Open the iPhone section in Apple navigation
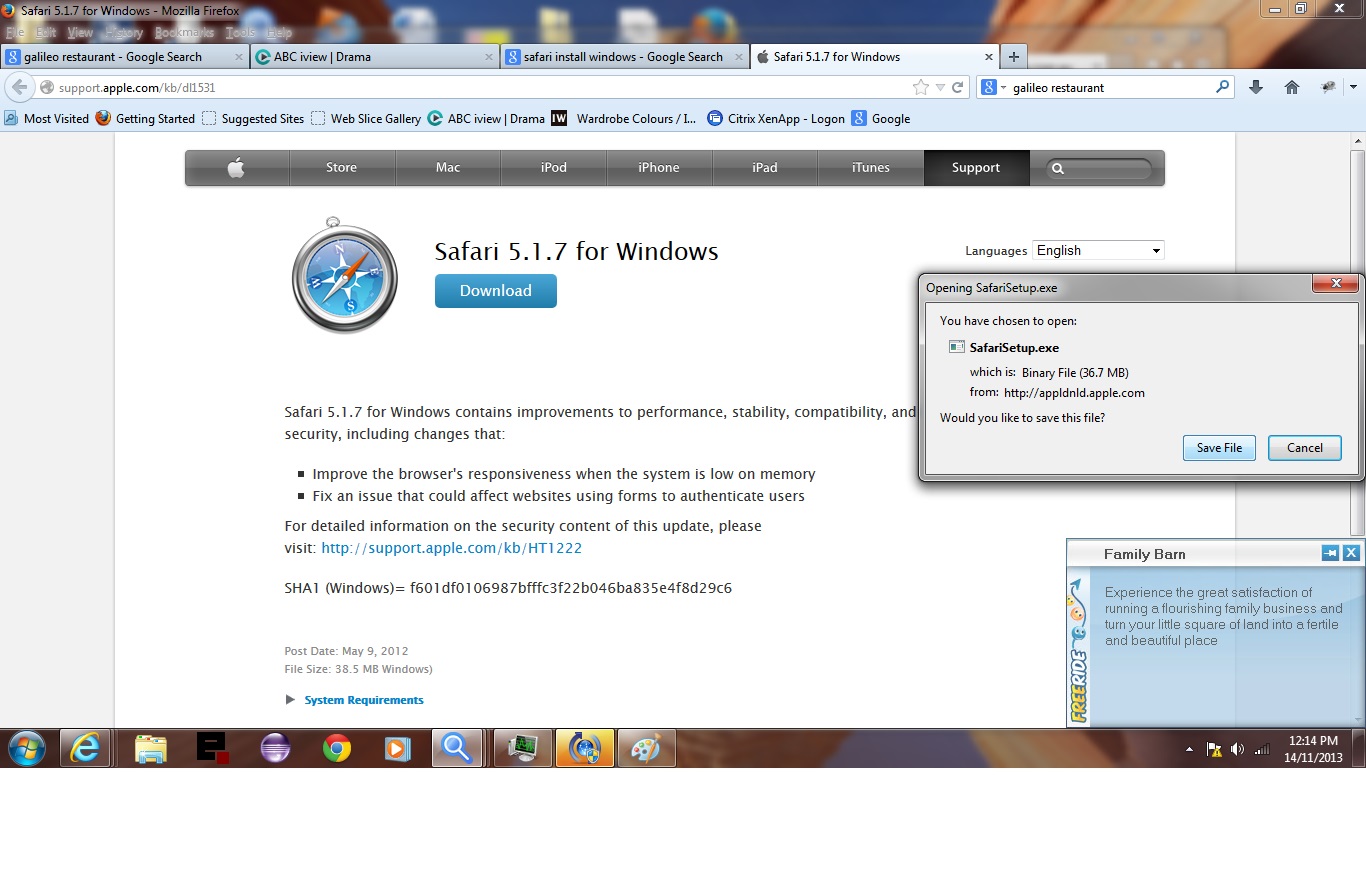Image resolution: width=1366 pixels, height=888 pixels. click(658, 168)
